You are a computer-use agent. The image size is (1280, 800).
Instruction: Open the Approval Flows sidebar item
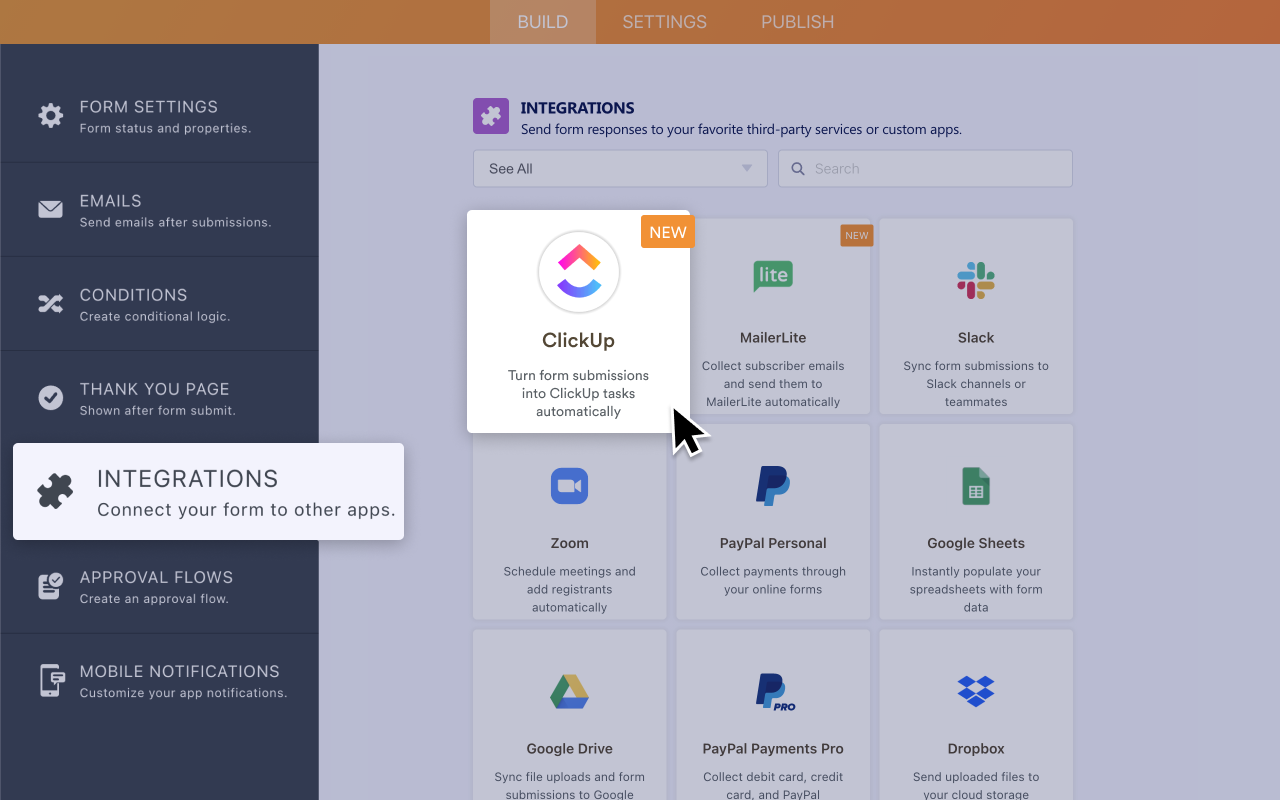coord(156,586)
